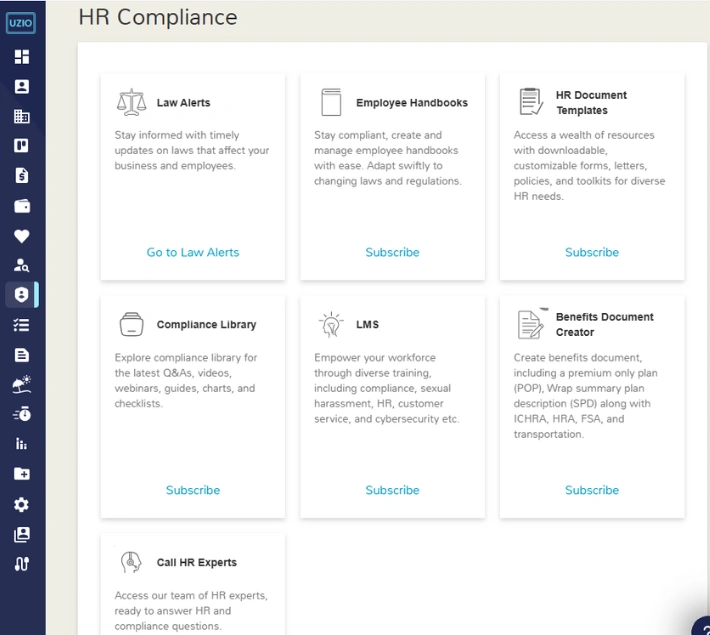This screenshot has width=710, height=635.
Task: Select the HR Compliance shield icon
Action: (21, 295)
